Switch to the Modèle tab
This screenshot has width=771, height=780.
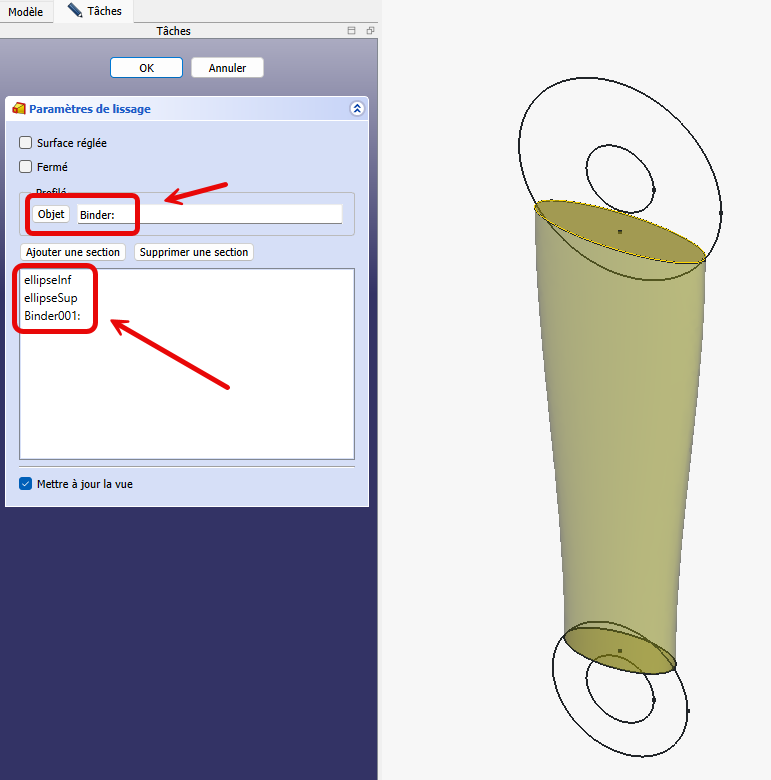point(26,11)
